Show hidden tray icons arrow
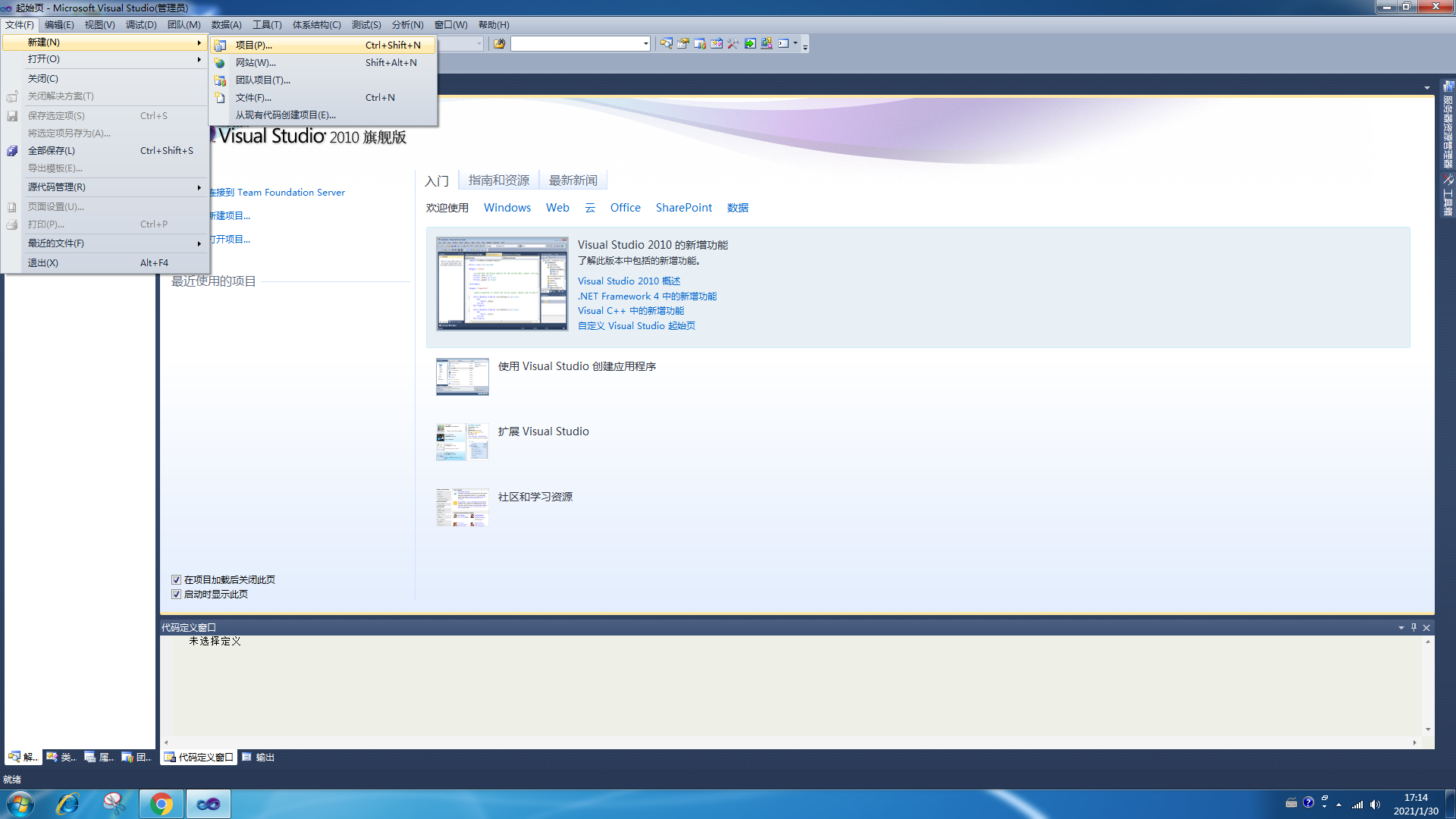This screenshot has height=819, width=1456. pos(1338,804)
